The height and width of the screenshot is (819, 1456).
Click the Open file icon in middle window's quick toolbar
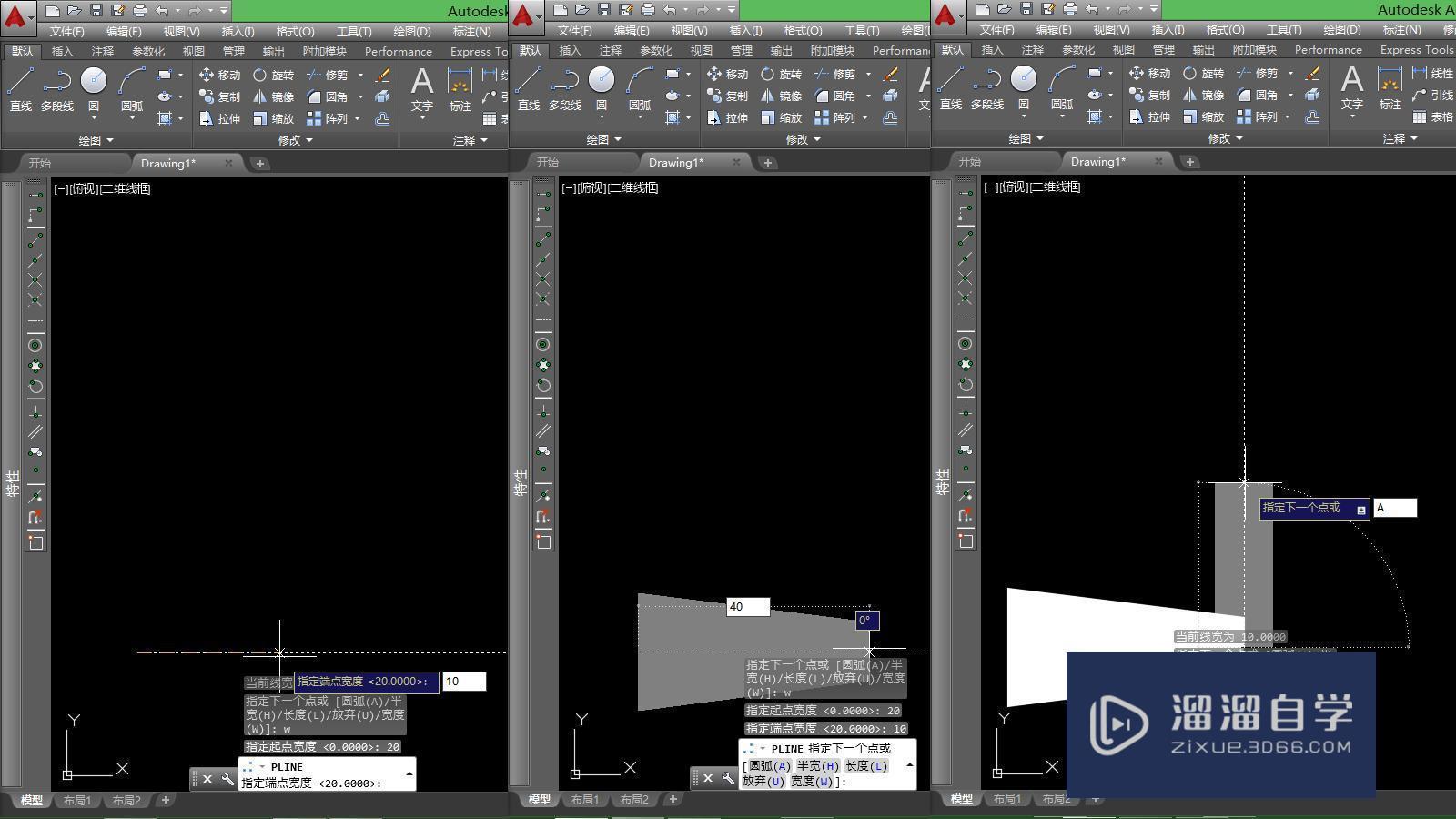pyautogui.click(x=582, y=10)
